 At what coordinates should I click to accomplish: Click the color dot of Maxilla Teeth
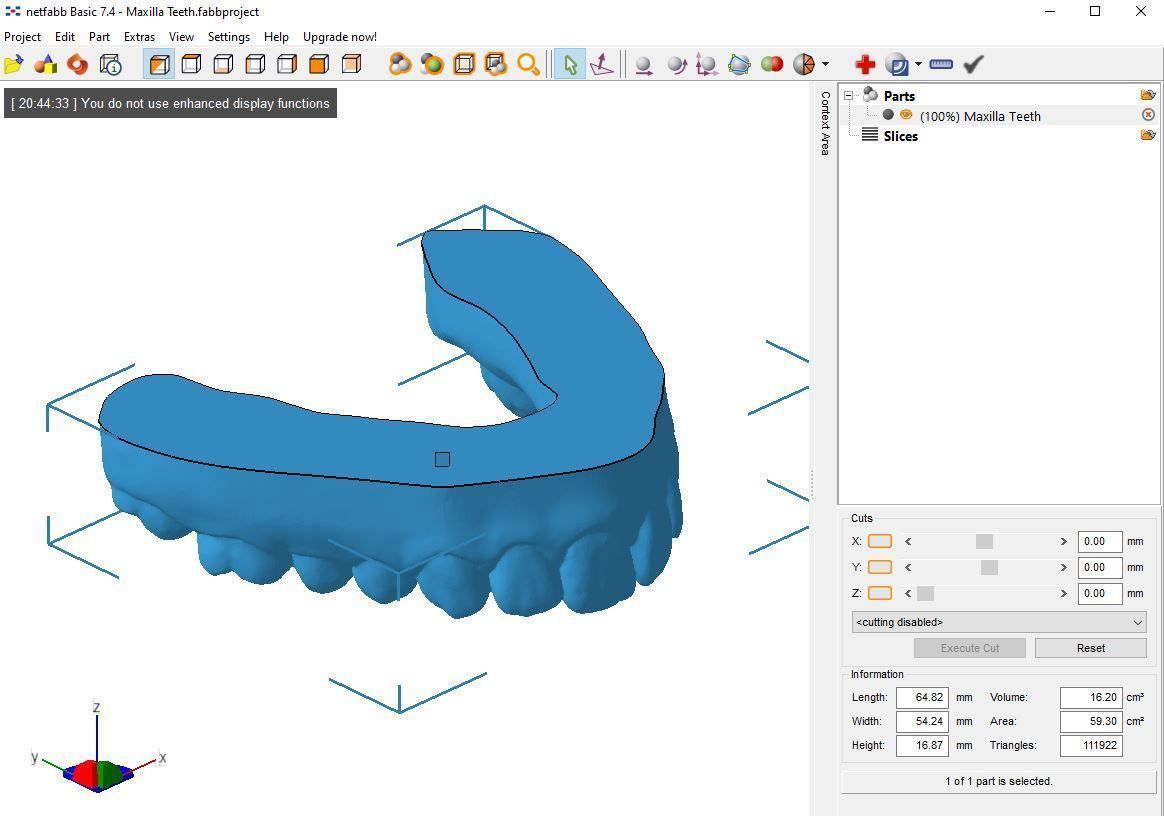888,115
